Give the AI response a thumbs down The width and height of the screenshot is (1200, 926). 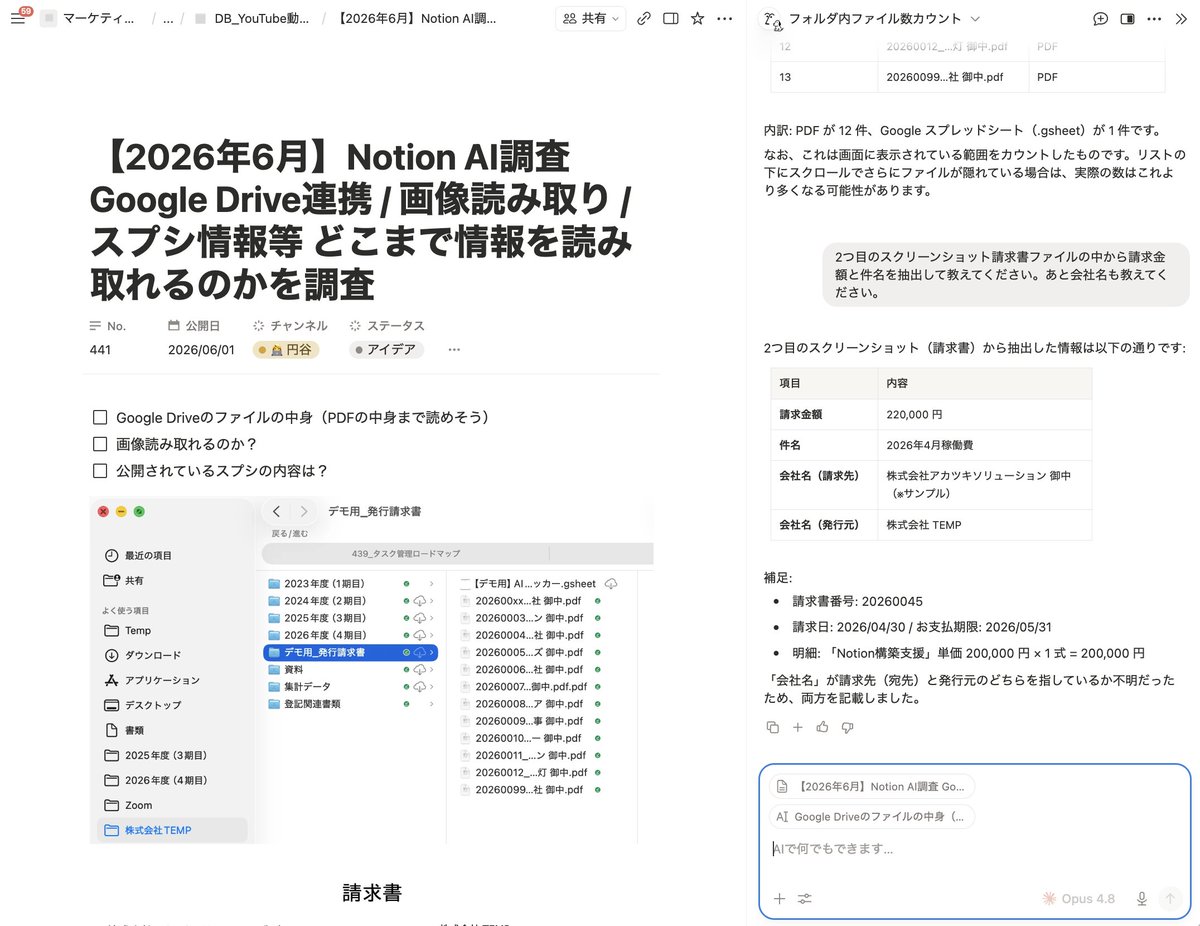click(847, 727)
